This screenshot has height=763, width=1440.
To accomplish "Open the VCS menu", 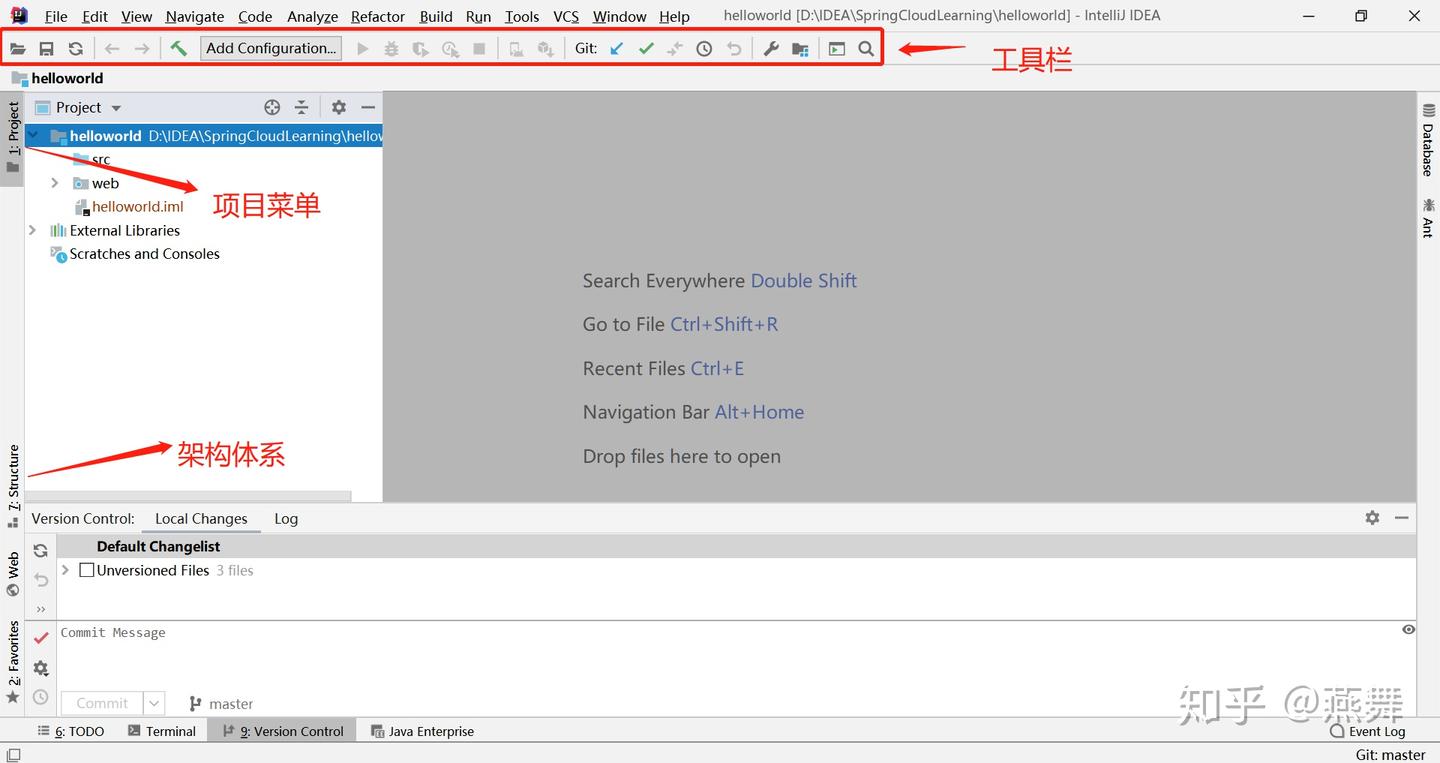I will [x=566, y=16].
